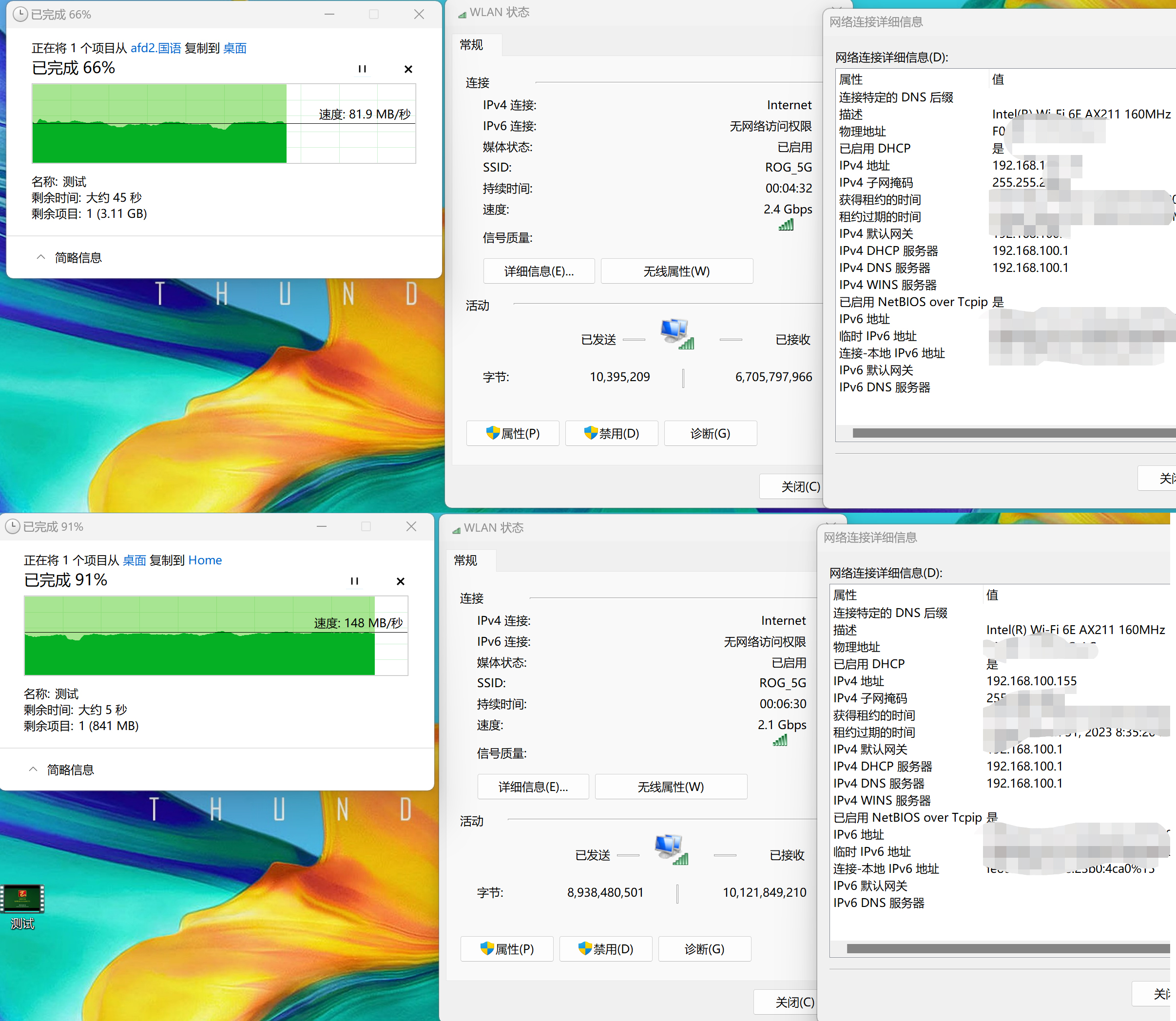Open the Home destination link
The width and height of the screenshot is (1176, 1021).
tap(205, 560)
